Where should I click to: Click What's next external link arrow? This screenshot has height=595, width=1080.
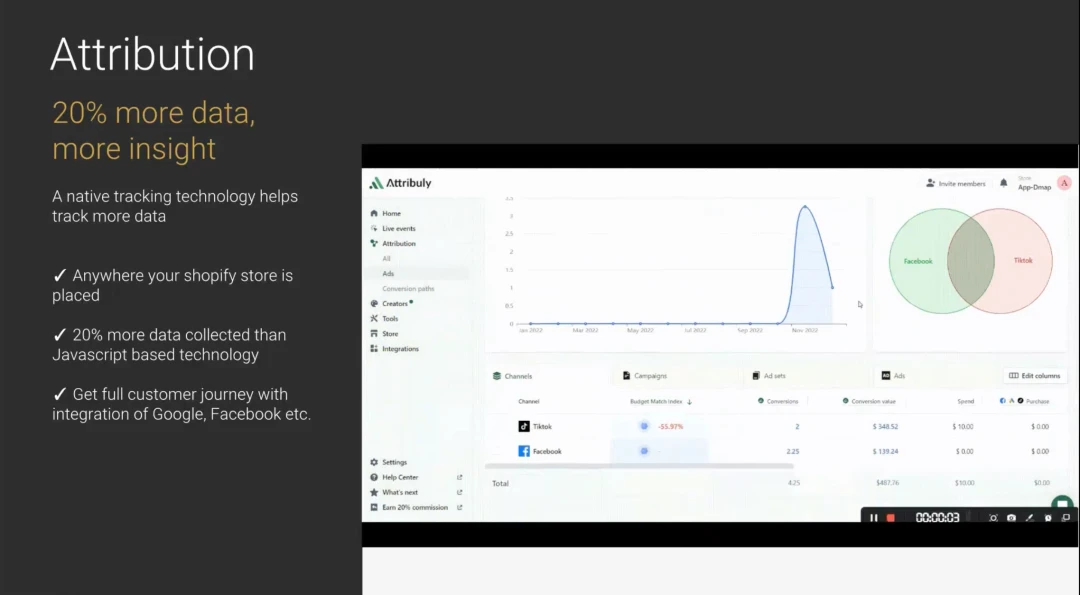point(459,492)
